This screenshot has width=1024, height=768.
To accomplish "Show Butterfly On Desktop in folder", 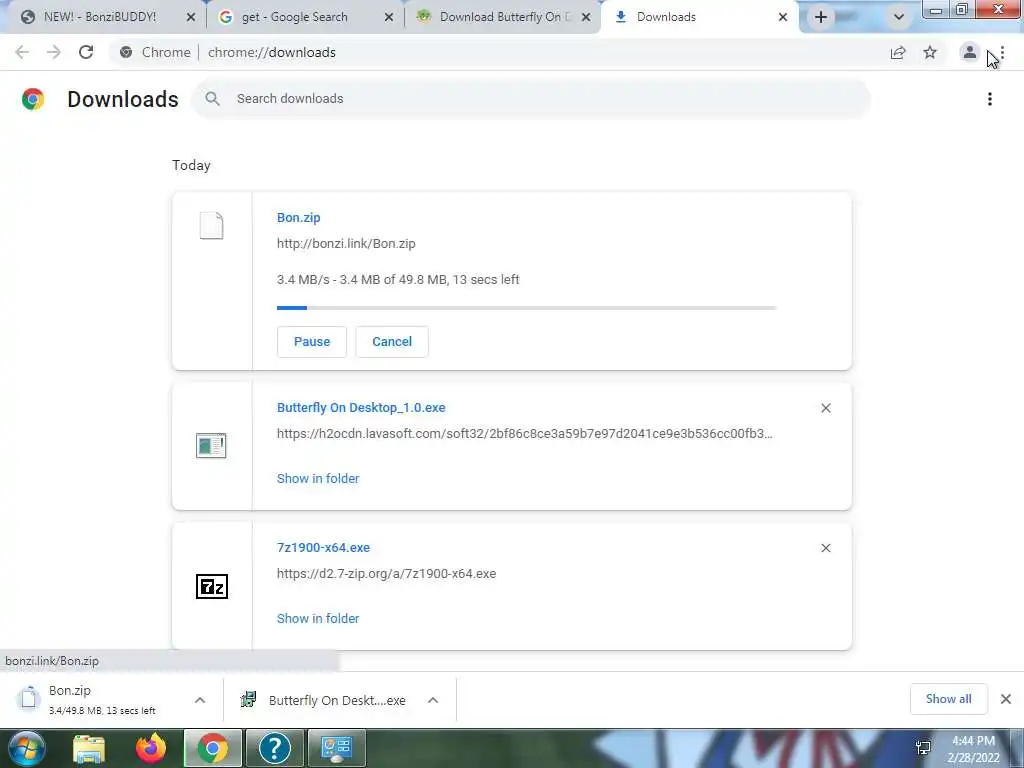I will pyautogui.click(x=318, y=479).
